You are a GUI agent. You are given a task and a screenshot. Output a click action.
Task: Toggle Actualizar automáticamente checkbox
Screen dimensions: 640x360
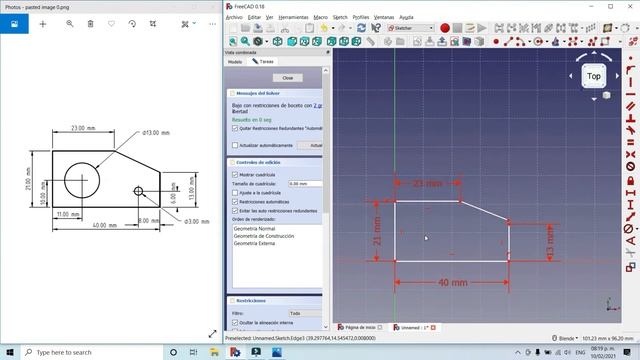[235, 145]
